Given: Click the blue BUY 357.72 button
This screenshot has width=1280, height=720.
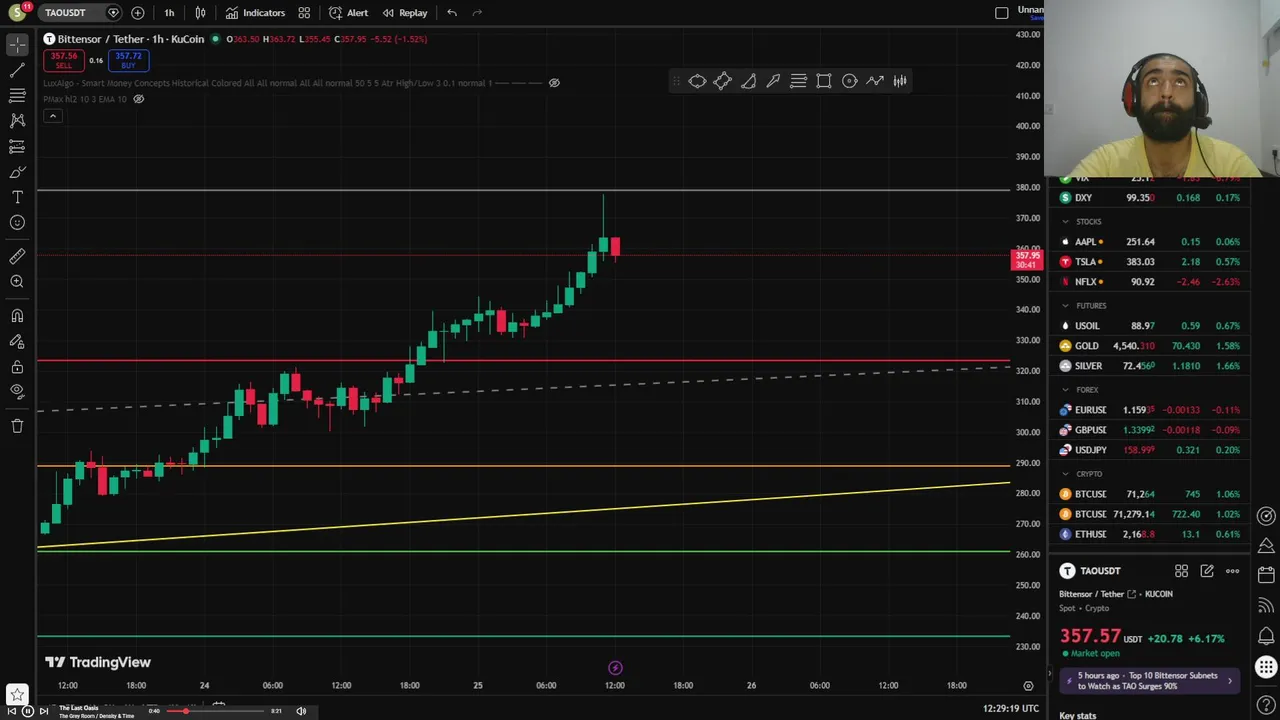Looking at the screenshot, I should click(x=128, y=60).
